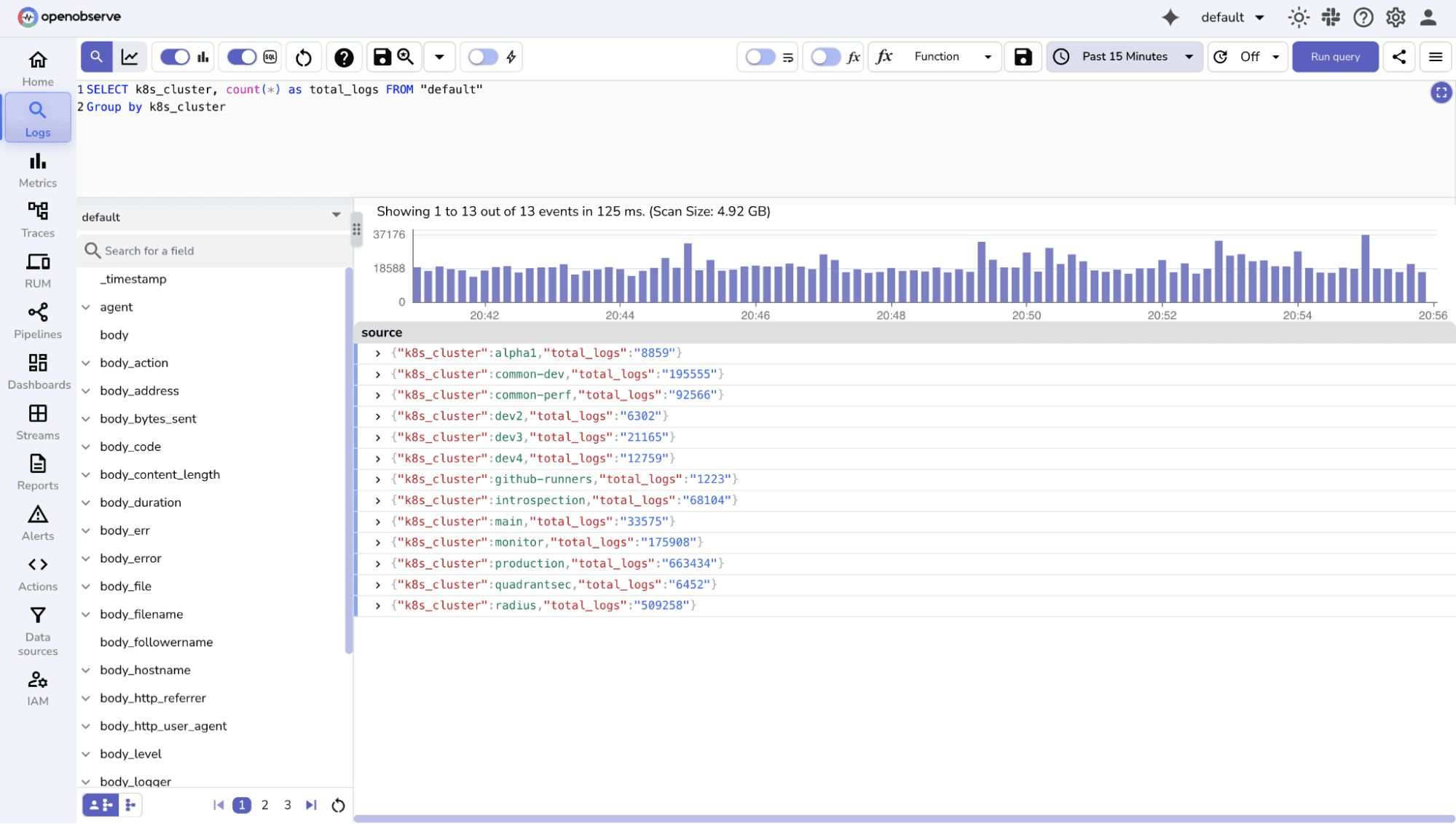Open the Alerts section
This screenshot has width=1456, height=824.
(37, 522)
